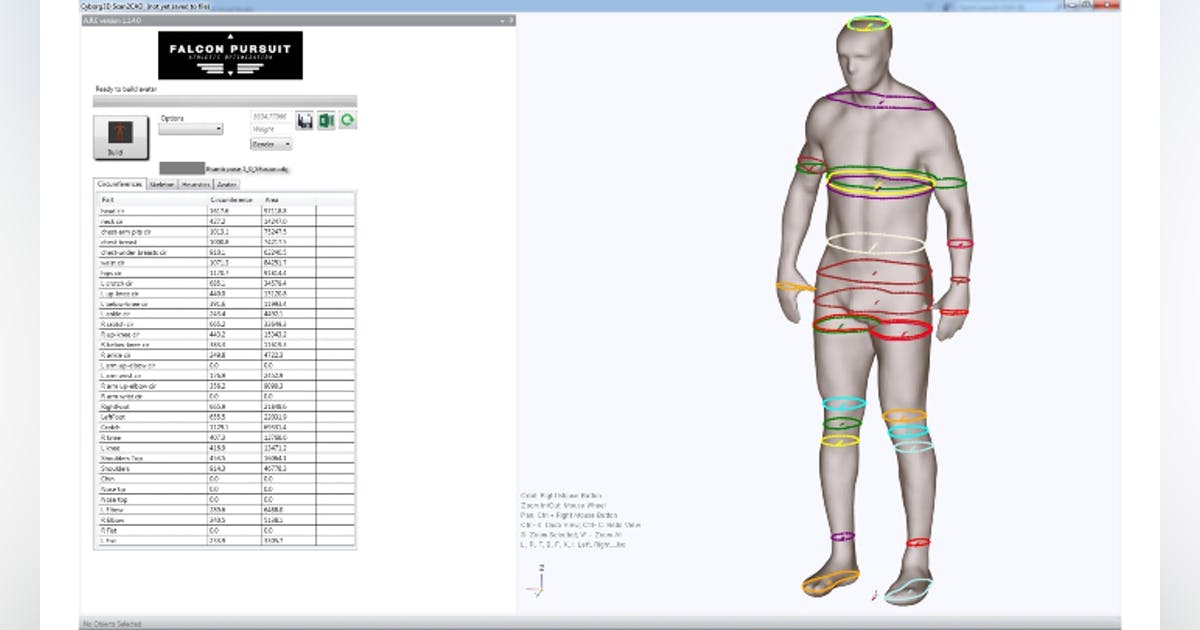Select the 'L crotch cir' row
1200x630 pixels.
point(225,283)
